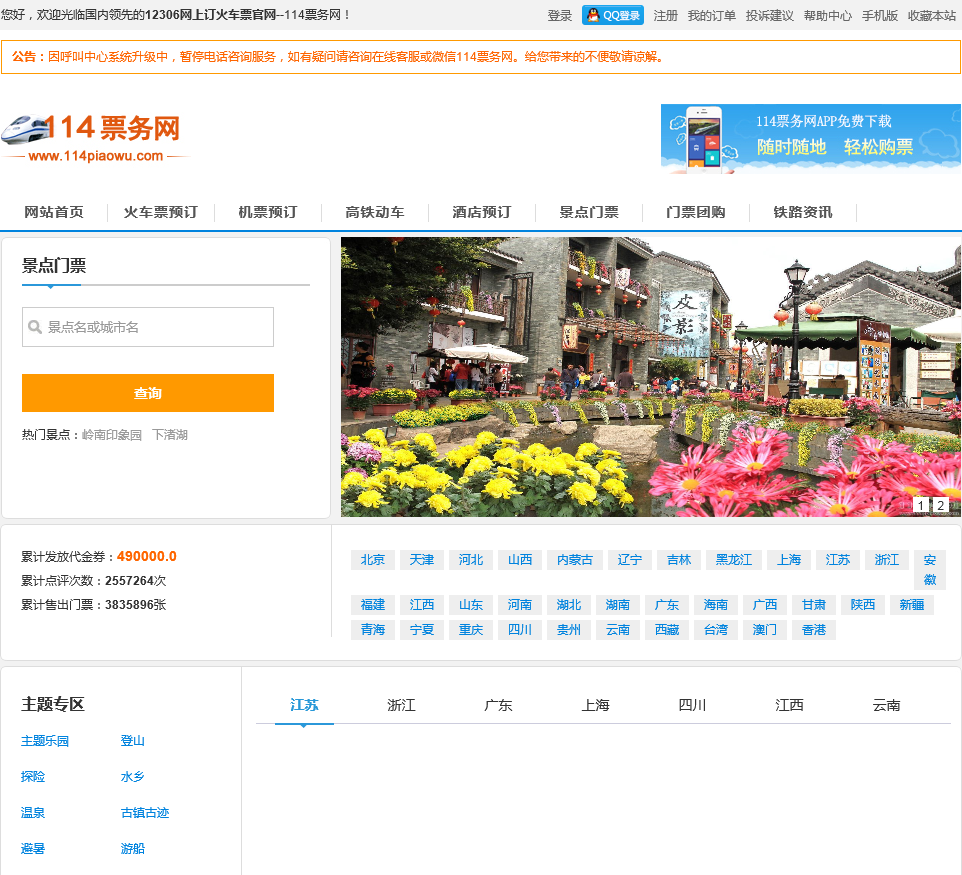Switch to the 广东 tab
This screenshot has height=875, width=962.
pyautogui.click(x=498, y=705)
